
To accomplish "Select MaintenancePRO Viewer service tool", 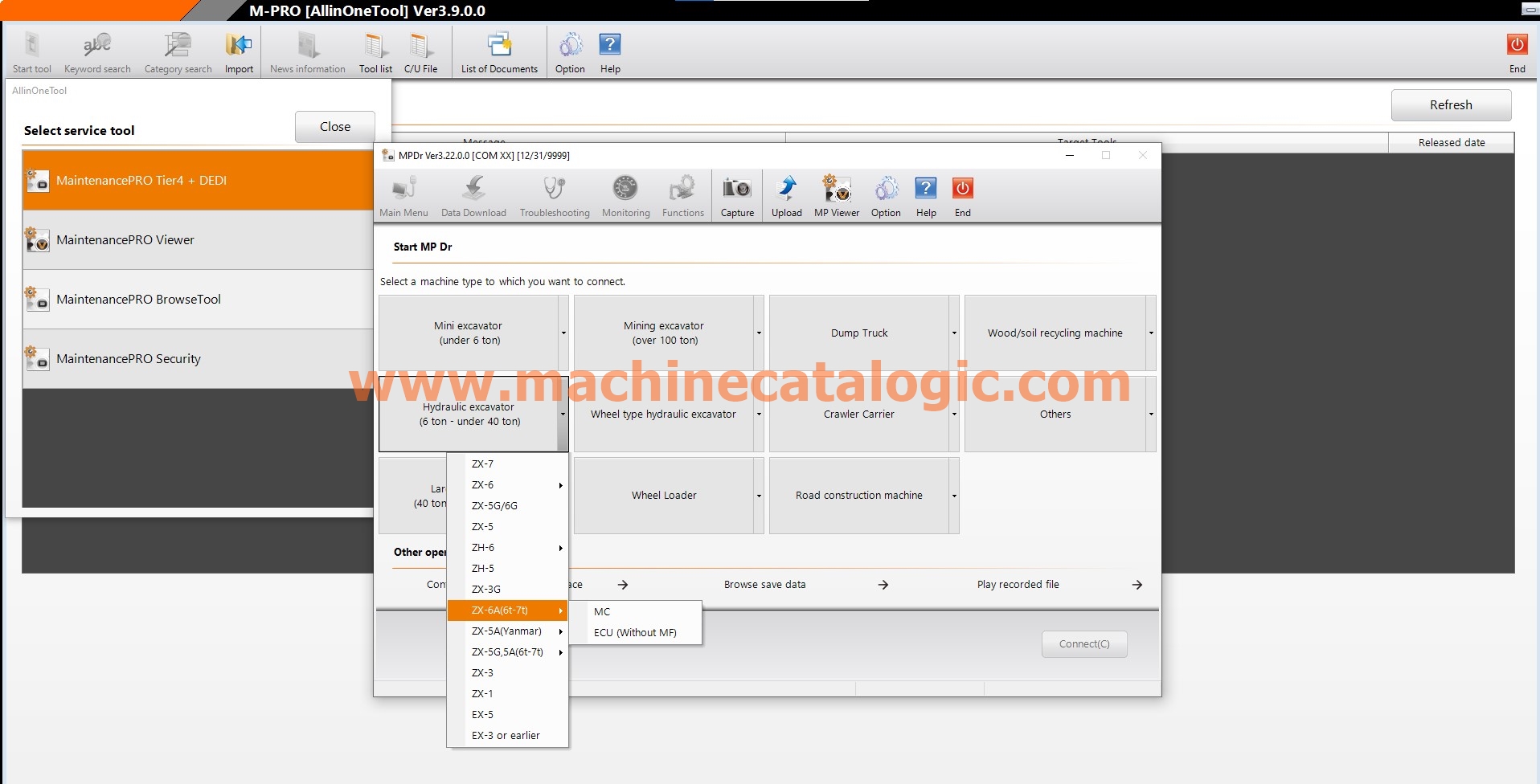I will [x=199, y=240].
